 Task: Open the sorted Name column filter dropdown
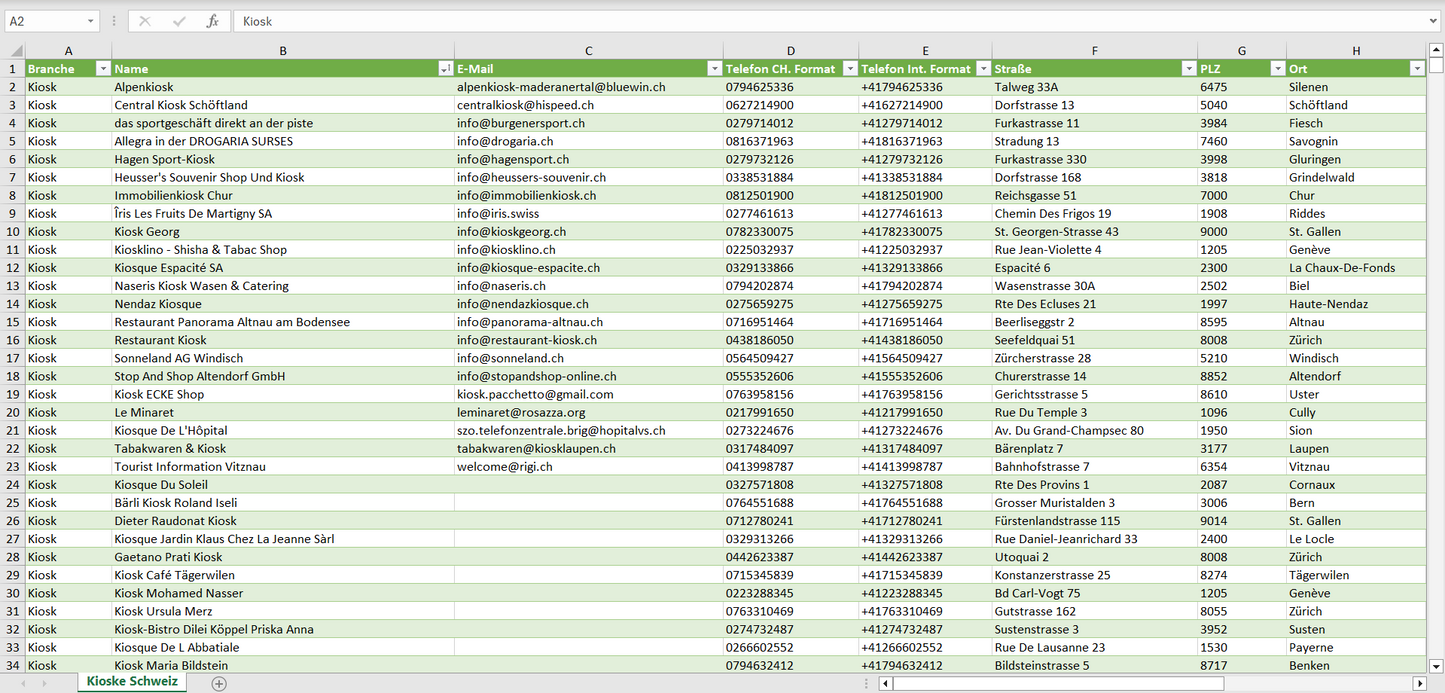(x=445, y=69)
